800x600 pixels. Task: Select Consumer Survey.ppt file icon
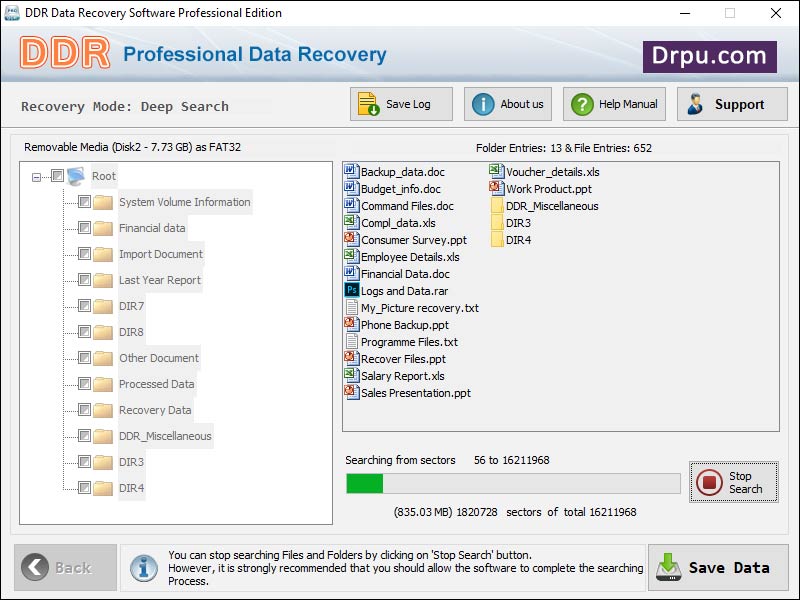click(x=352, y=239)
